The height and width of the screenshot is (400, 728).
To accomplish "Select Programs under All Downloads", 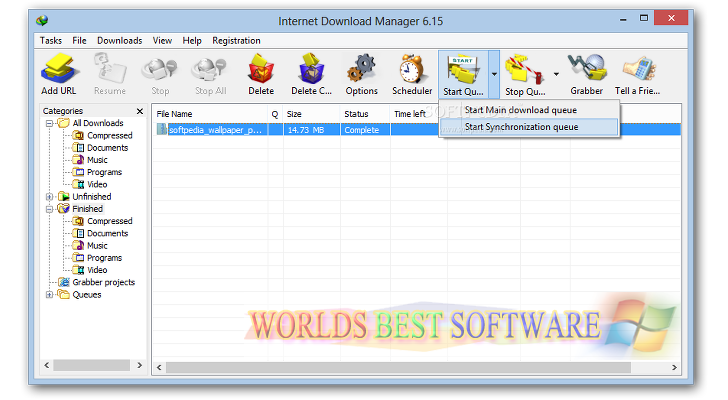I will (104, 172).
